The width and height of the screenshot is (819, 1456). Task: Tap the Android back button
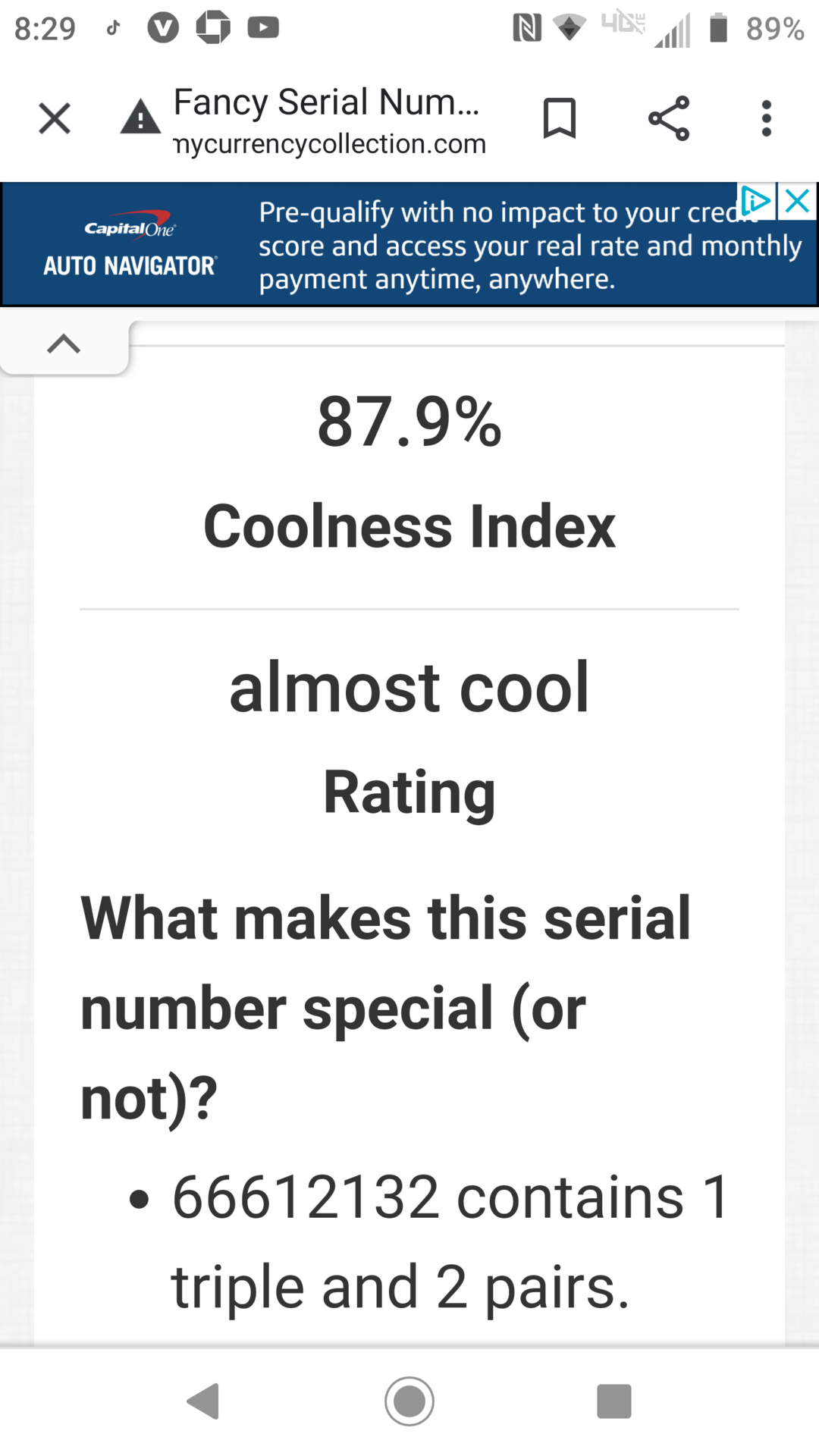[204, 1401]
